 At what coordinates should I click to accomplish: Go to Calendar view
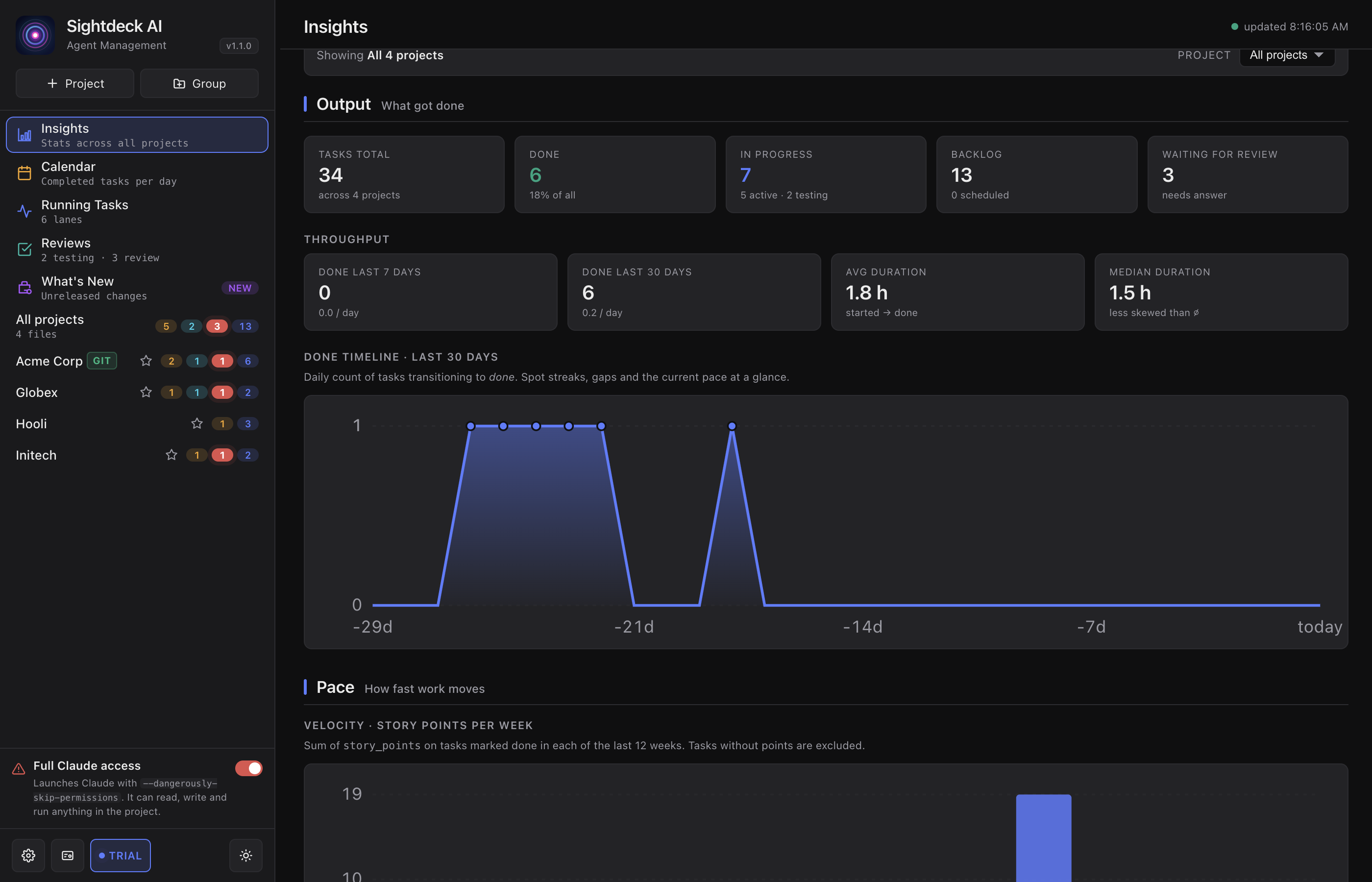(137, 173)
